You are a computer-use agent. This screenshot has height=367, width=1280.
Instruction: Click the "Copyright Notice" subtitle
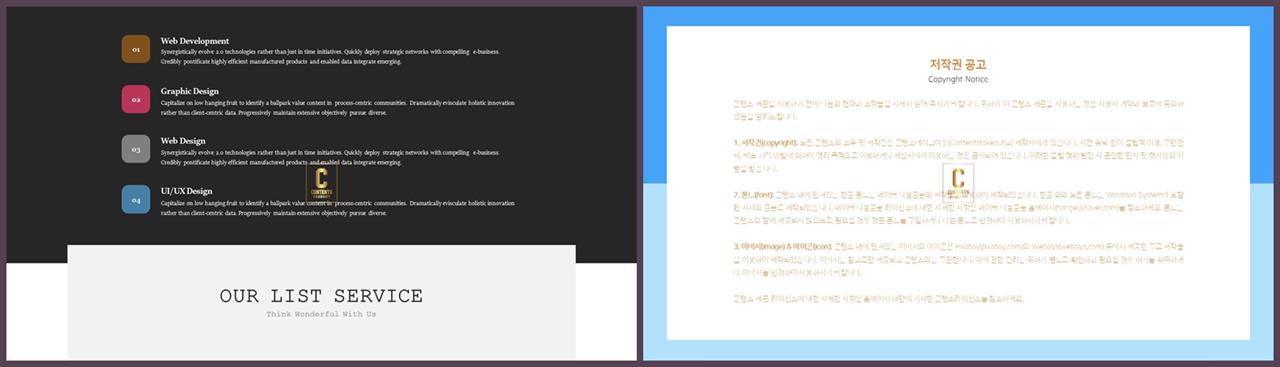958,79
